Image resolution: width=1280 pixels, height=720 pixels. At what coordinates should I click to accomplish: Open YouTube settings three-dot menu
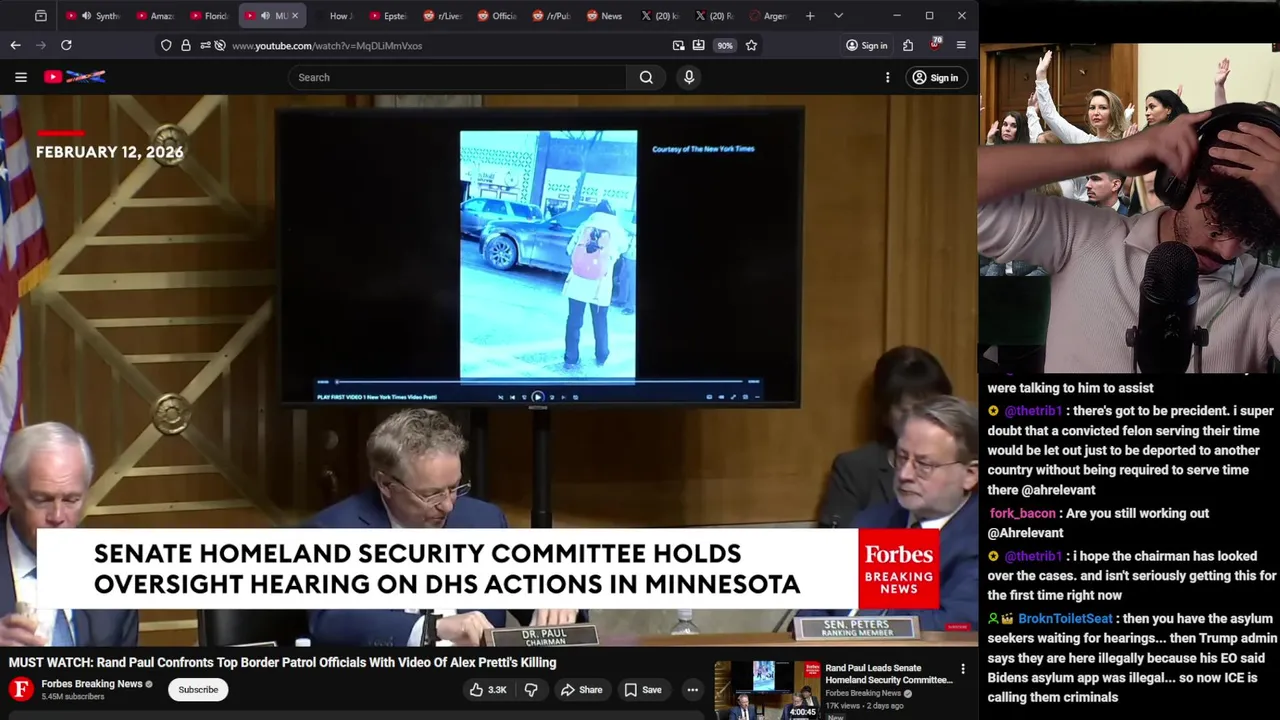click(x=887, y=77)
